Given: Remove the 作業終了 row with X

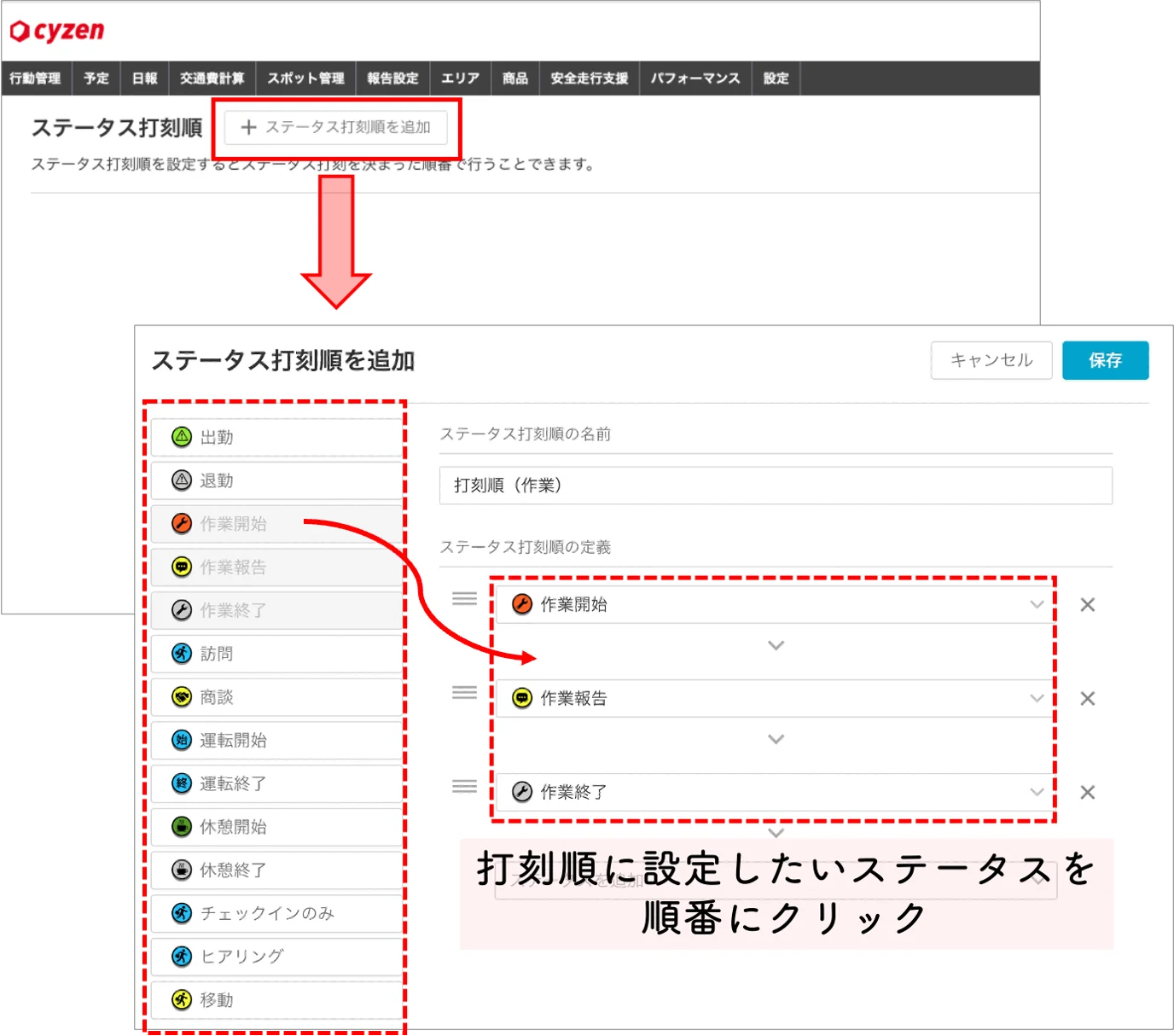Looking at the screenshot, I should coord(1088,792).
